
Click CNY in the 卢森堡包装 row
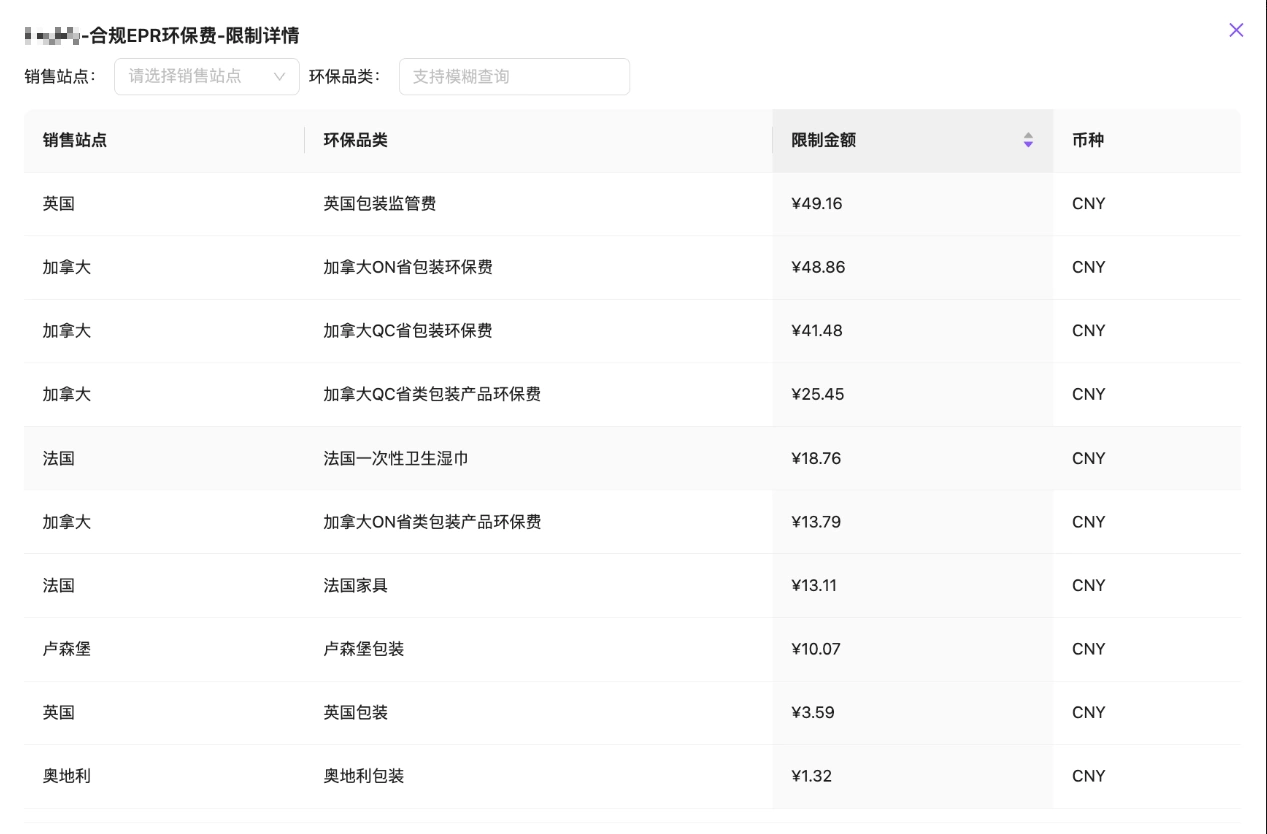coord(1089,649)
